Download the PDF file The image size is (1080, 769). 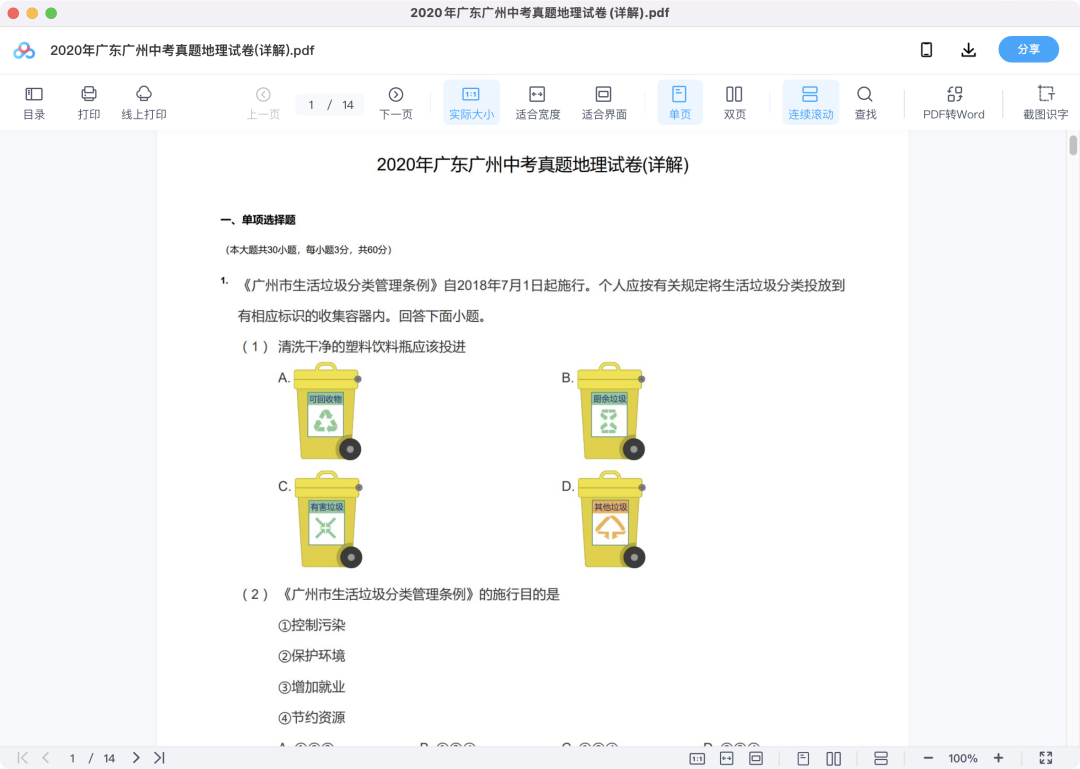tap(968, 50)
